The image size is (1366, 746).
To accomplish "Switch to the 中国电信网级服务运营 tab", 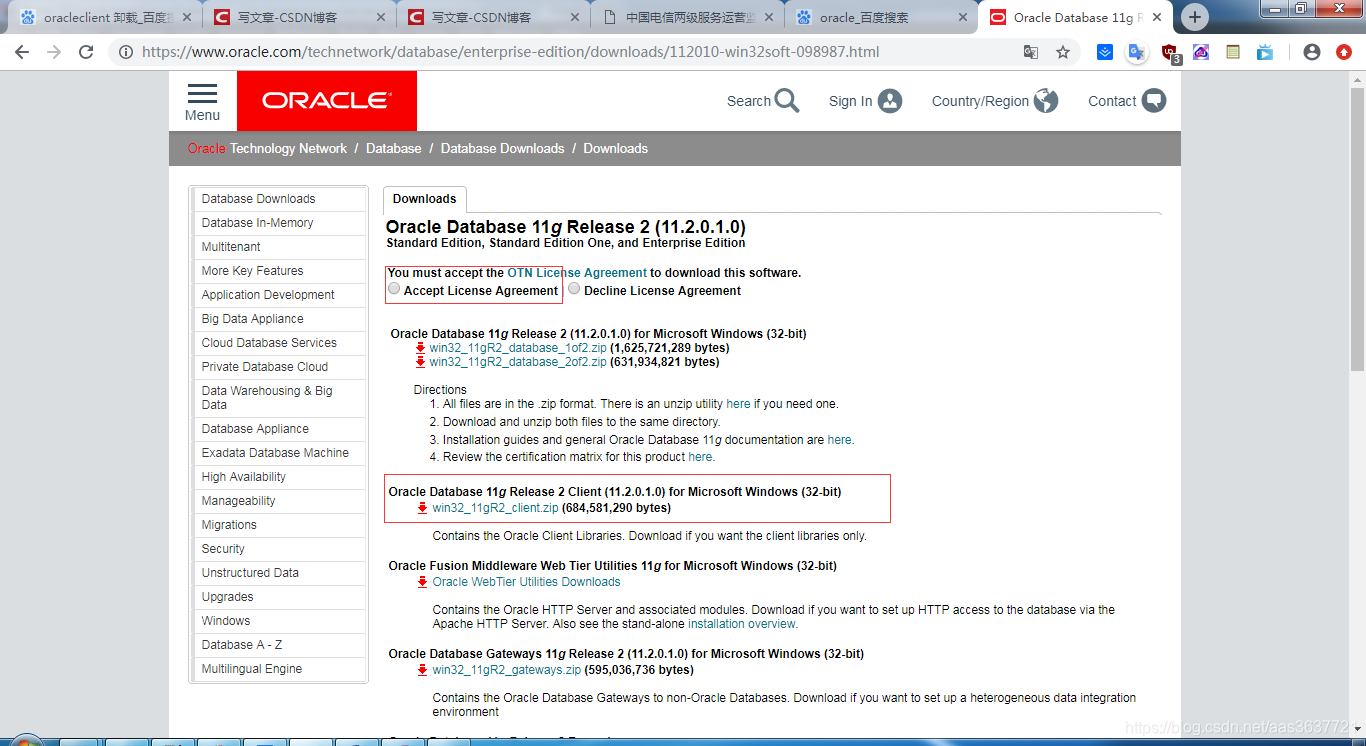I will click(x=689, y=17).
